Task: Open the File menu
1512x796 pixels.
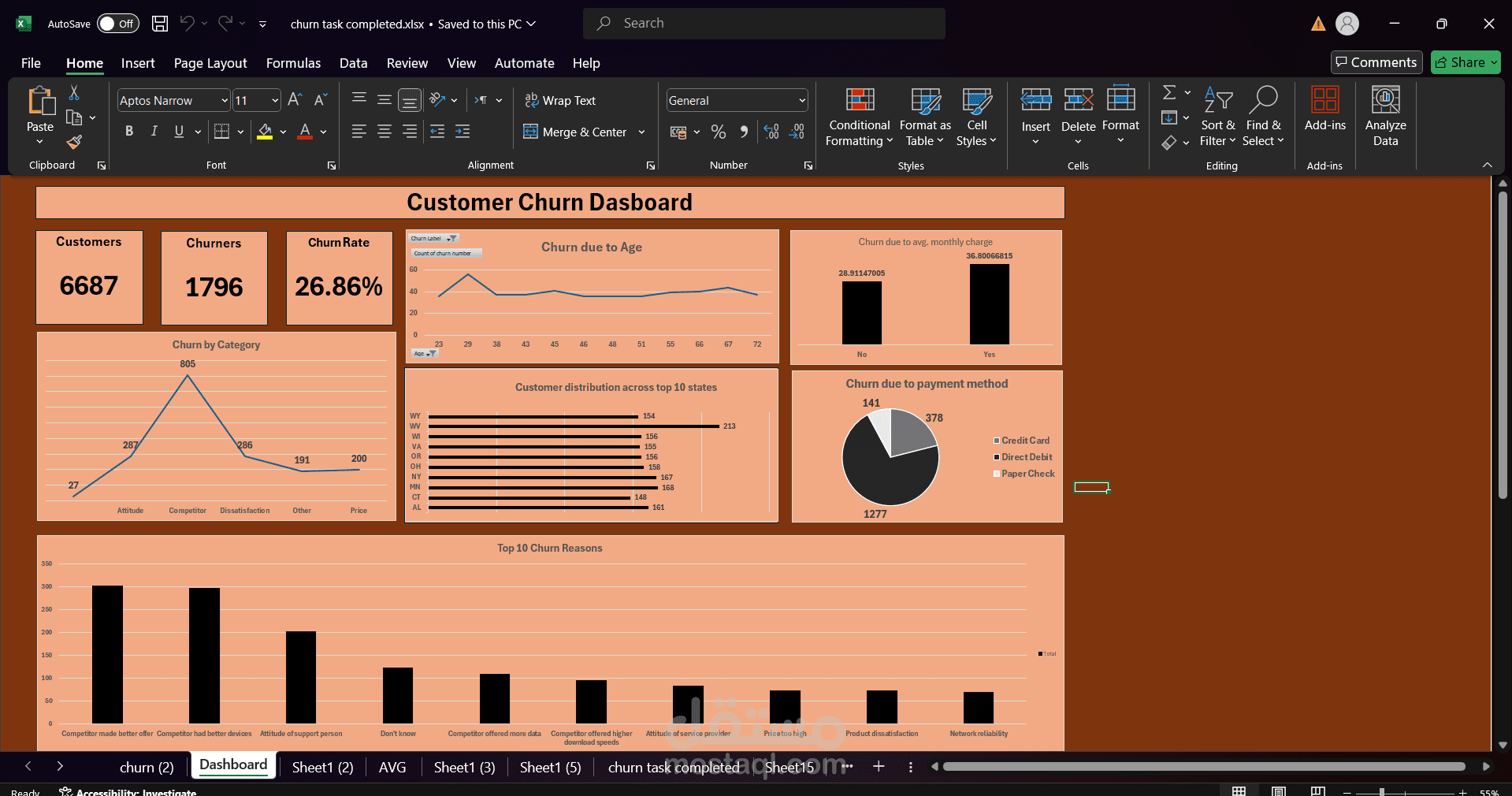Action: (31, 63)
